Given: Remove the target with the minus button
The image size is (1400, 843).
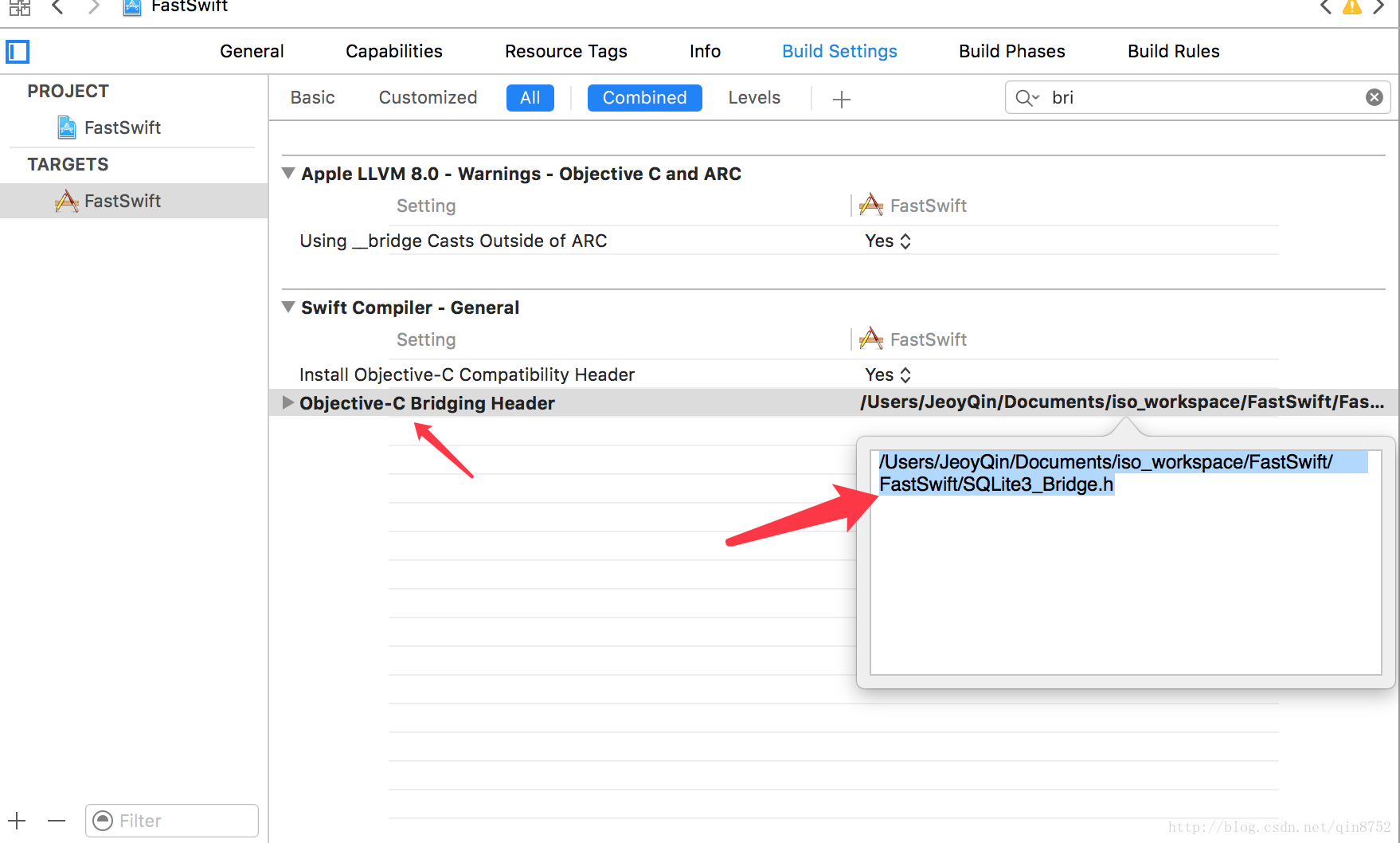Looking at the screenshot, I should (57, 821).
